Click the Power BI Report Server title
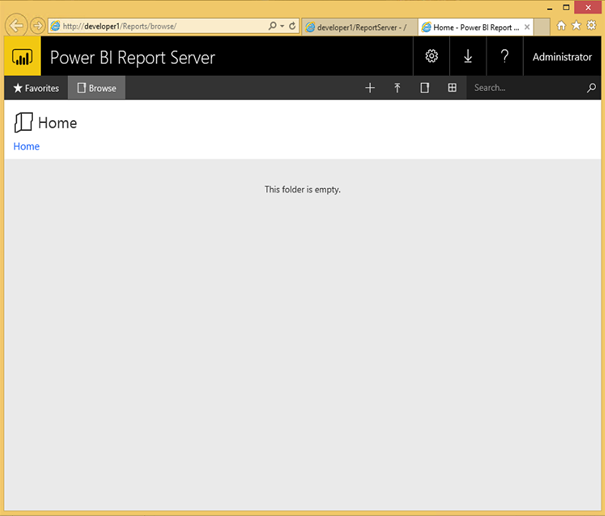605x516 pixels. pos(132,58)
